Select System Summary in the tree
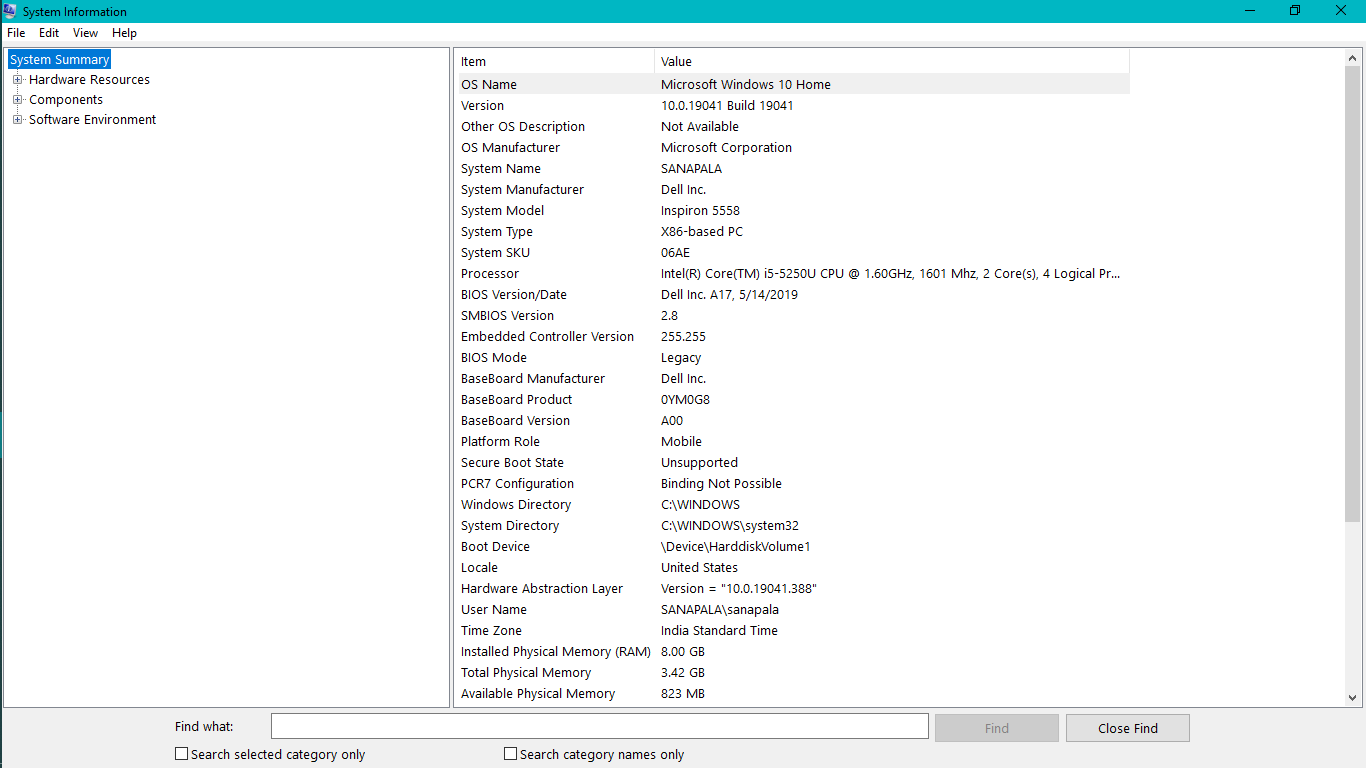This screenshot has height=768, width=1366. click(59, 60)
